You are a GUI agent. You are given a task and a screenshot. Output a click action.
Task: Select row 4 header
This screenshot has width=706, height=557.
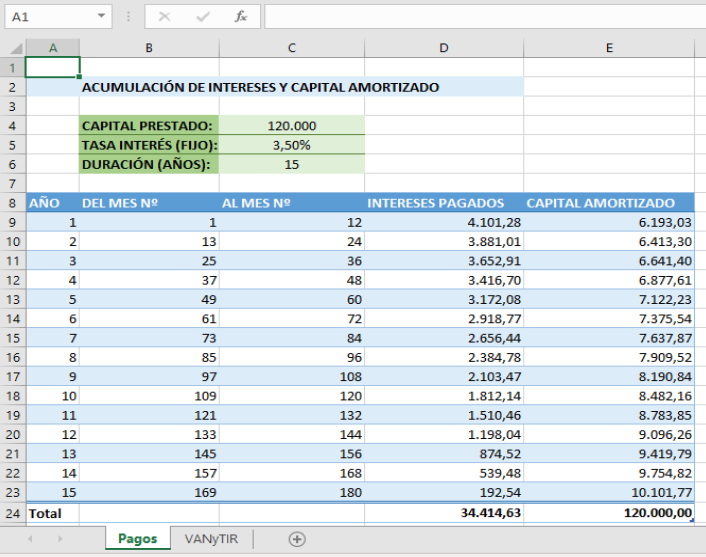coord(13,126)
